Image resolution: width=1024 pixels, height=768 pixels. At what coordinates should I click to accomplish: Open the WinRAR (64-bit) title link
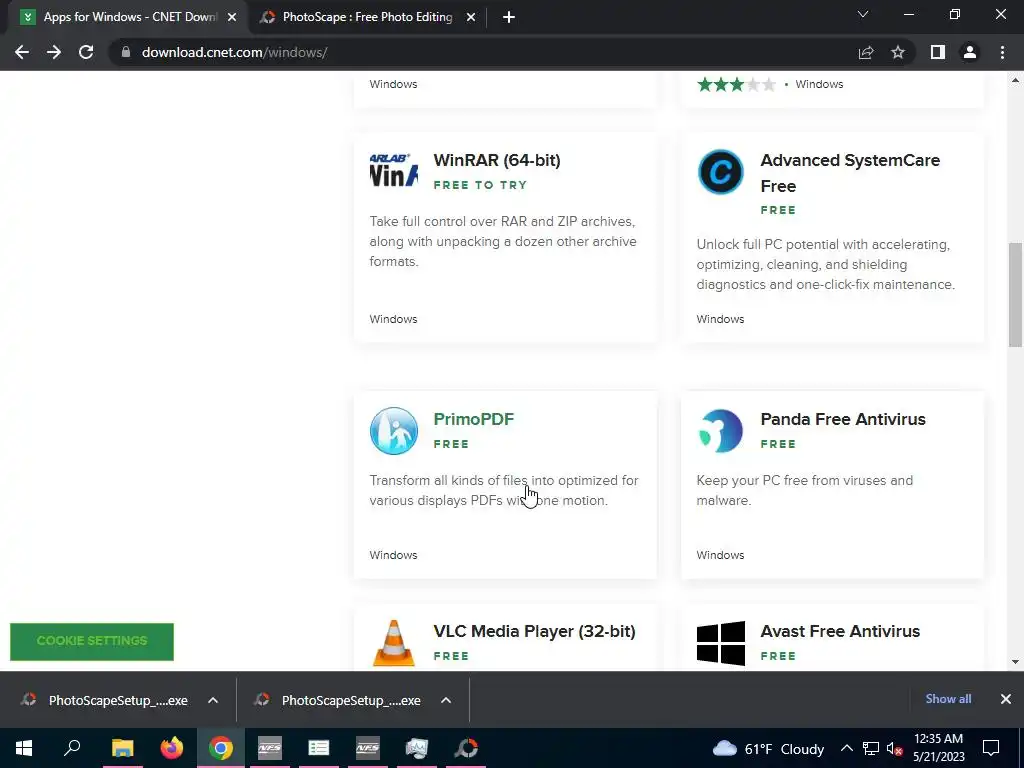coord(497,160)
